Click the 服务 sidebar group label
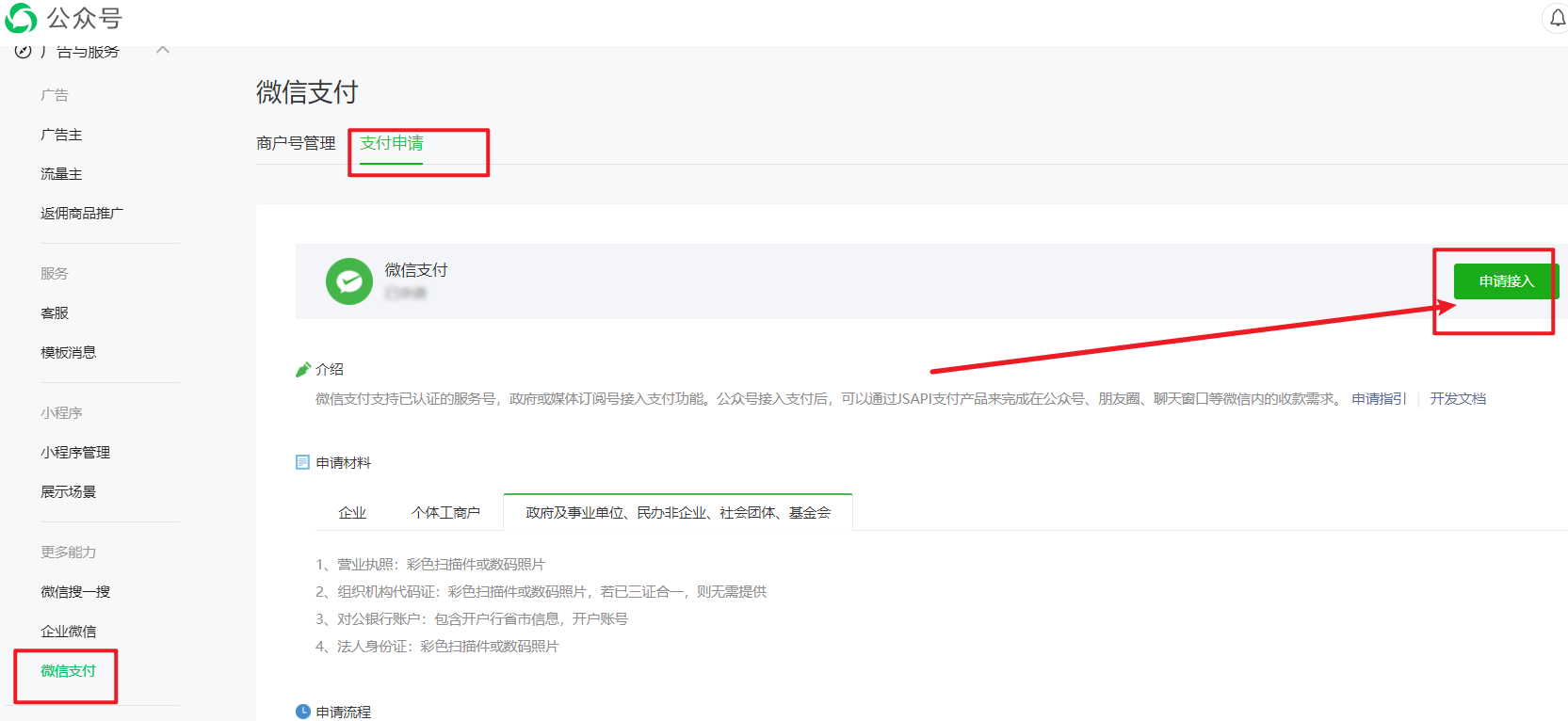Viewport: 1568px width, 721px height. (55, 274)
